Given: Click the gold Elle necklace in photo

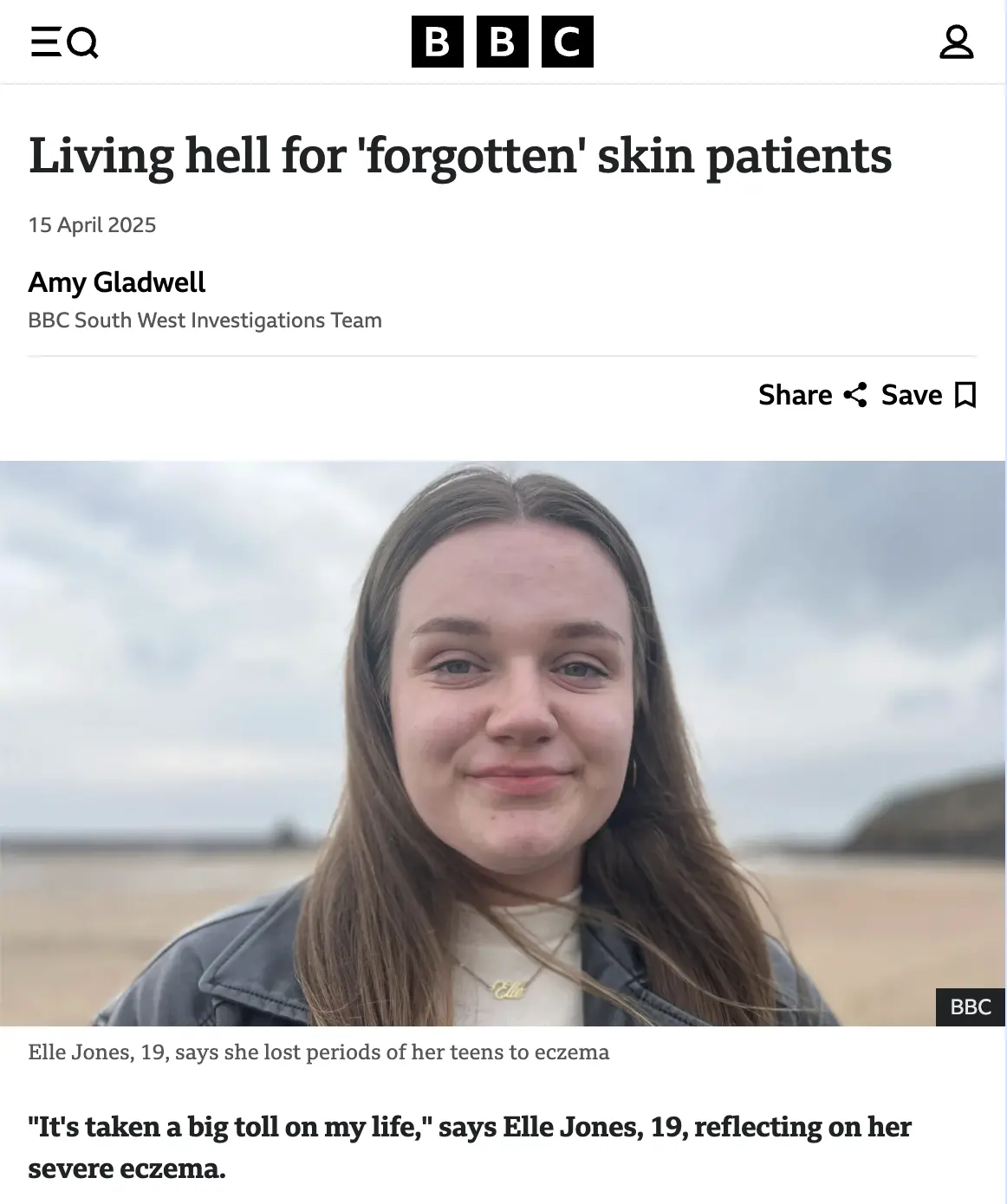Looking at the screenshot, I should point(508,990).
